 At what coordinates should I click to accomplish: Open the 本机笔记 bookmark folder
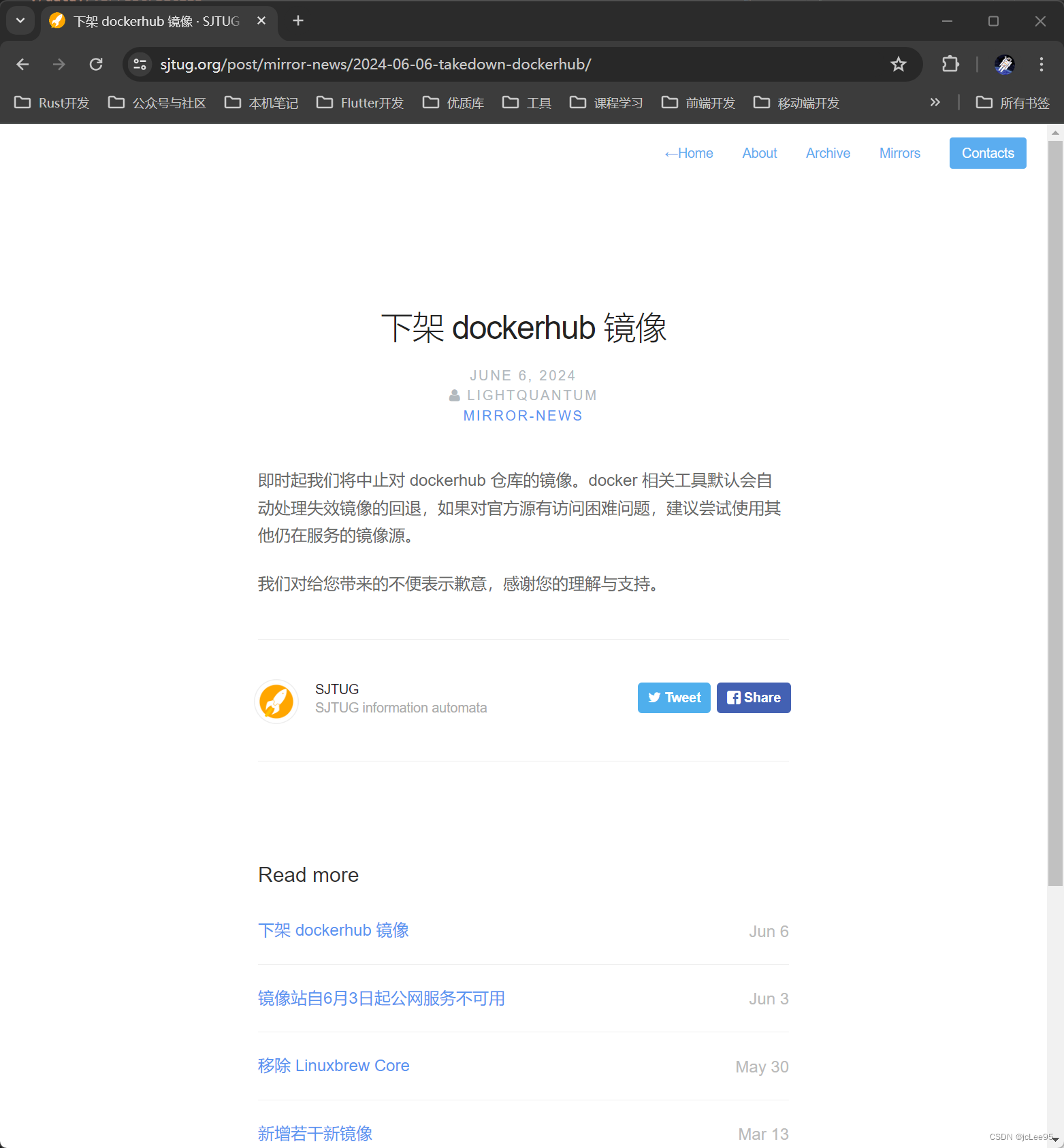261,103
